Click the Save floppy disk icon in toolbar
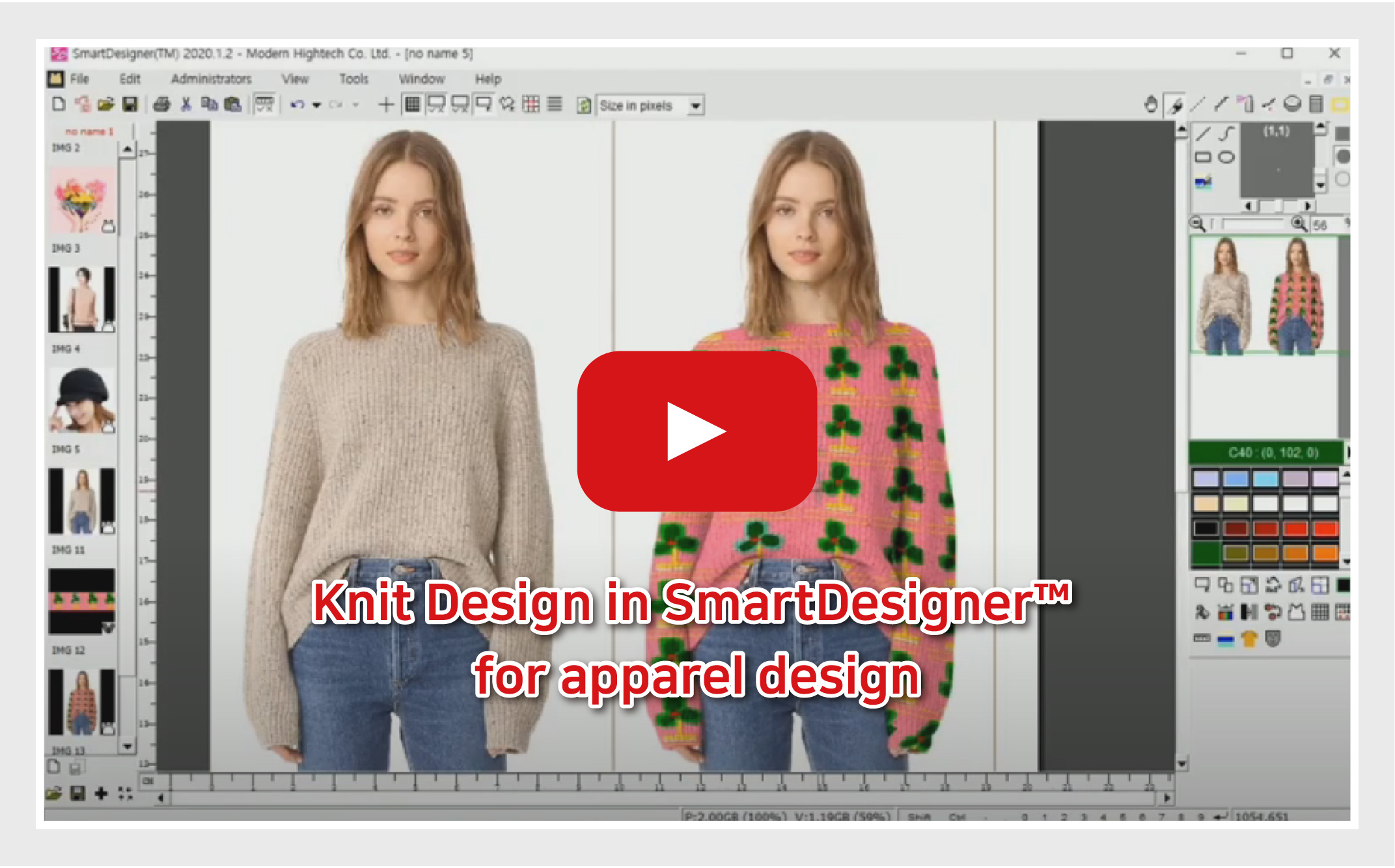 (x=130, y=104)
